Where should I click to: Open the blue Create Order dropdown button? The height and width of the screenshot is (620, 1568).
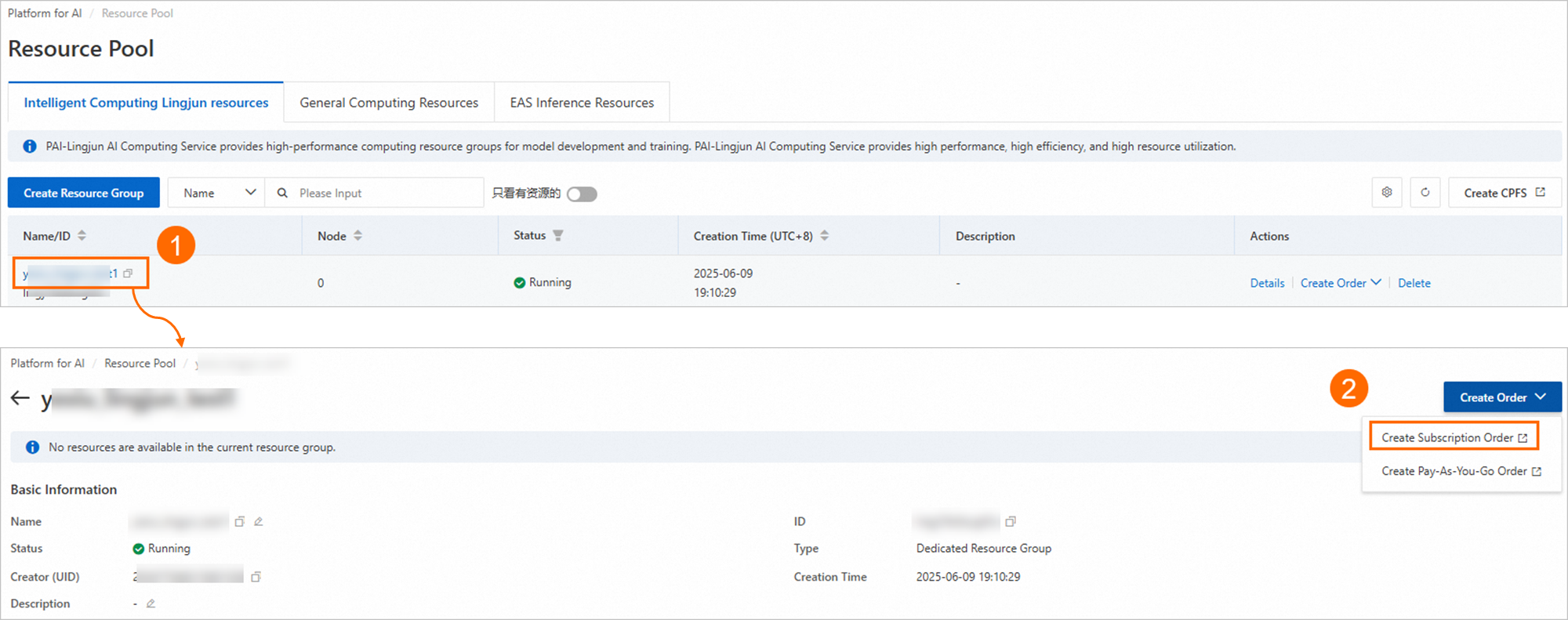pos(1502,397)
